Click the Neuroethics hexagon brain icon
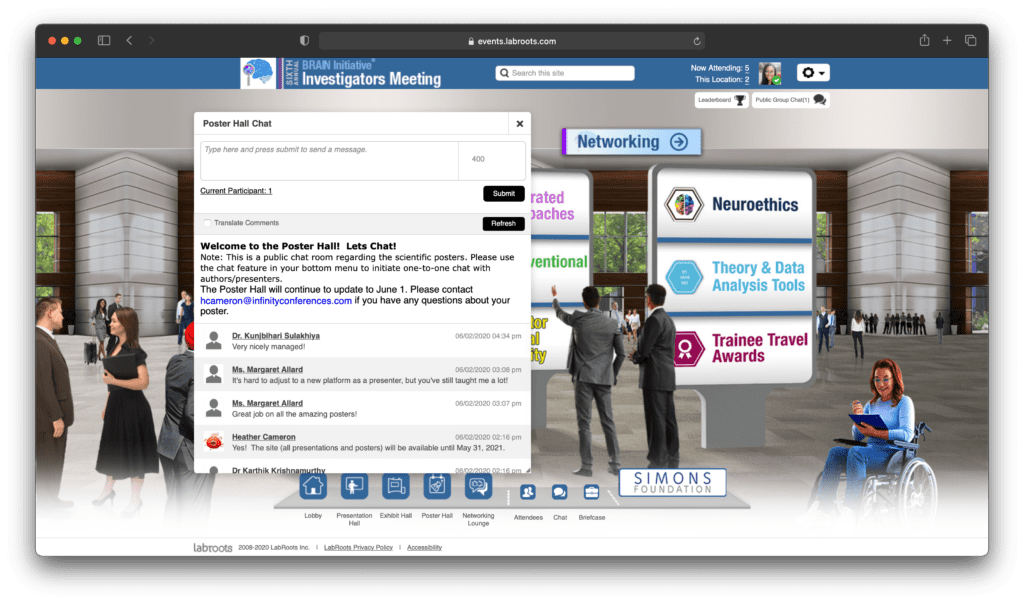 point(683,204)
